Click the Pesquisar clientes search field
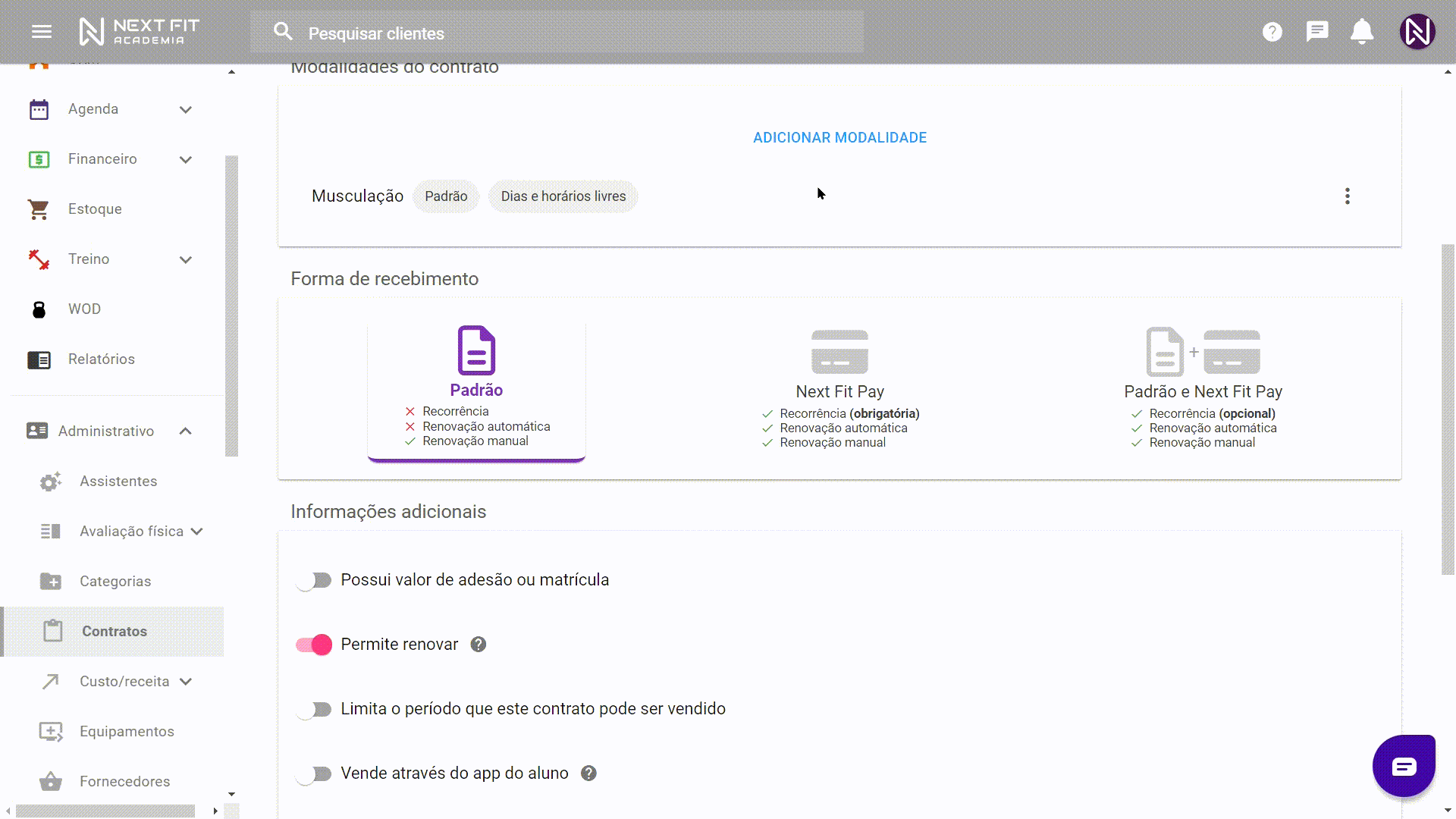This screenshot has width=1456, height=819. pyautogui.click(x=557, y=33)
